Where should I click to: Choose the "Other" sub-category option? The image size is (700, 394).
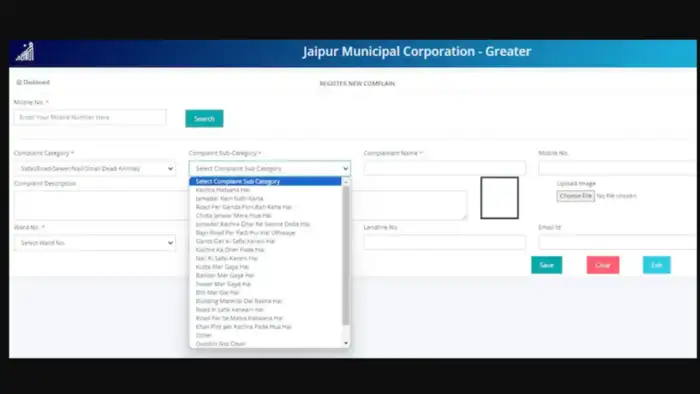(x=204, y=335)
